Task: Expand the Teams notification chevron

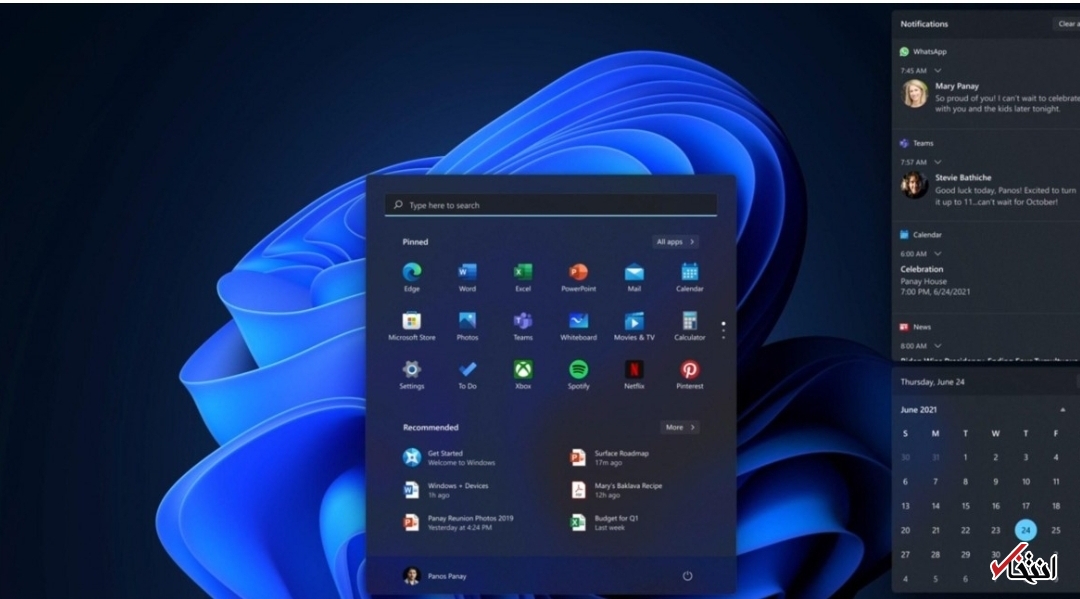Action: point(938,162)
